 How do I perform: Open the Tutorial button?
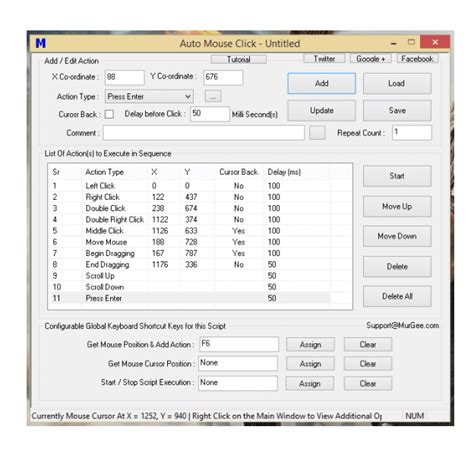pyautogui.click(x=239, y=59)
